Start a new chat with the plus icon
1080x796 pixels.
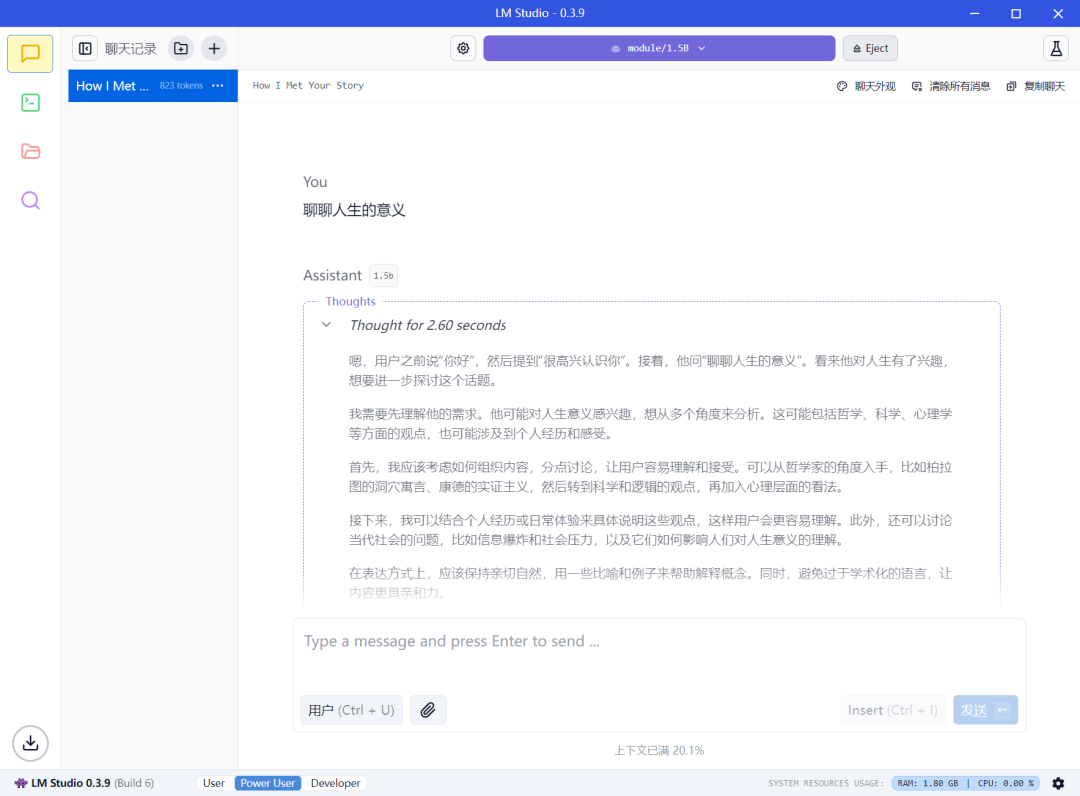[x=214, y=48]
